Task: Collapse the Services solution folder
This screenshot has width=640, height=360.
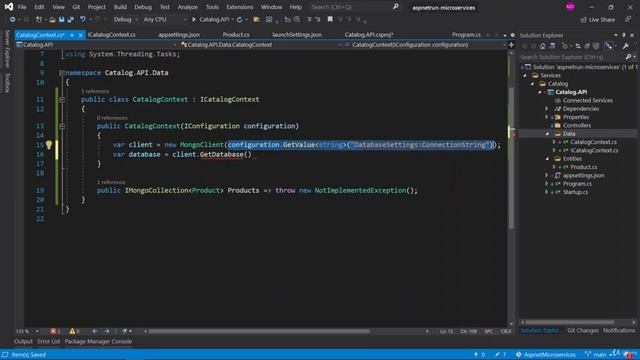Action: [x=525, y=76]
